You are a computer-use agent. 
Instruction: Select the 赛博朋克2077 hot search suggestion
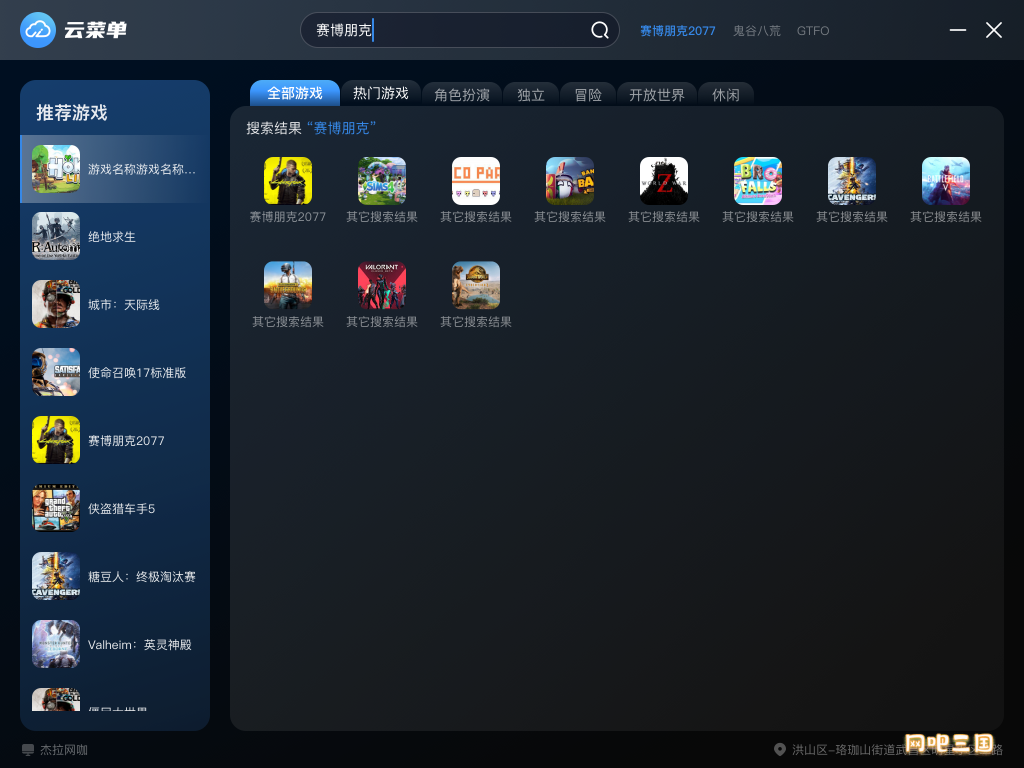(x=677, y=31)
